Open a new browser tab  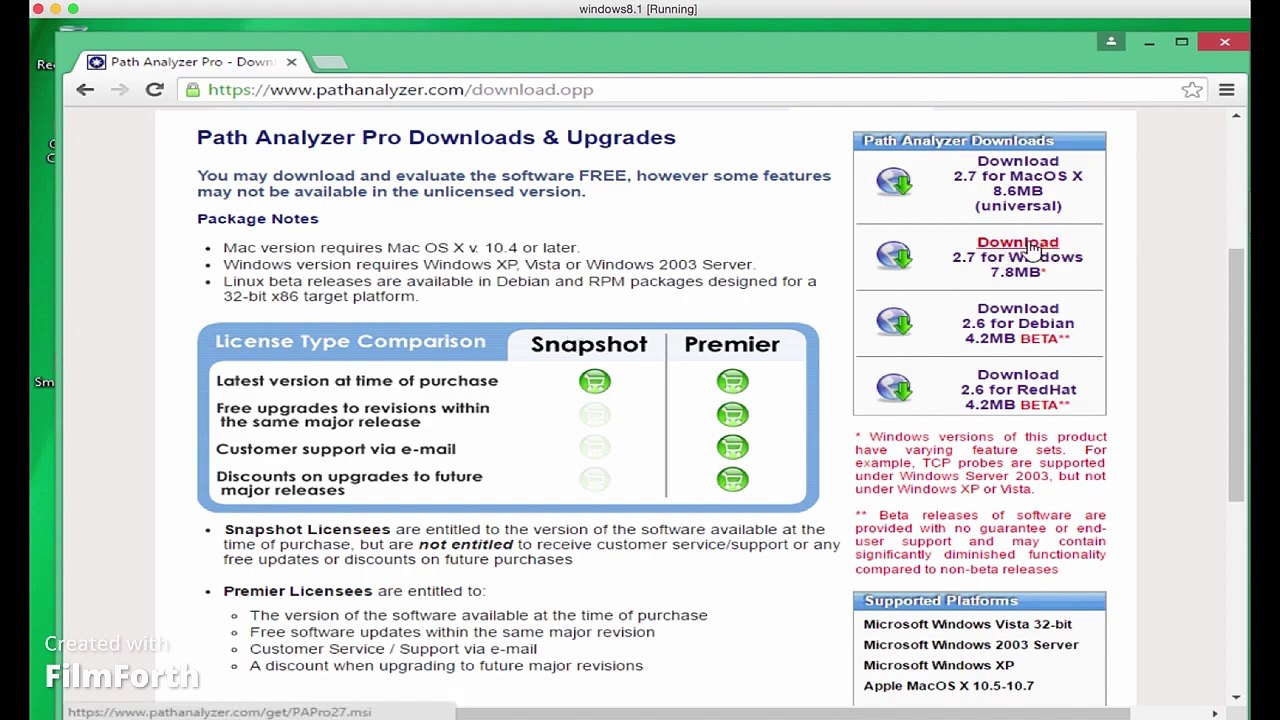(328, 62)
